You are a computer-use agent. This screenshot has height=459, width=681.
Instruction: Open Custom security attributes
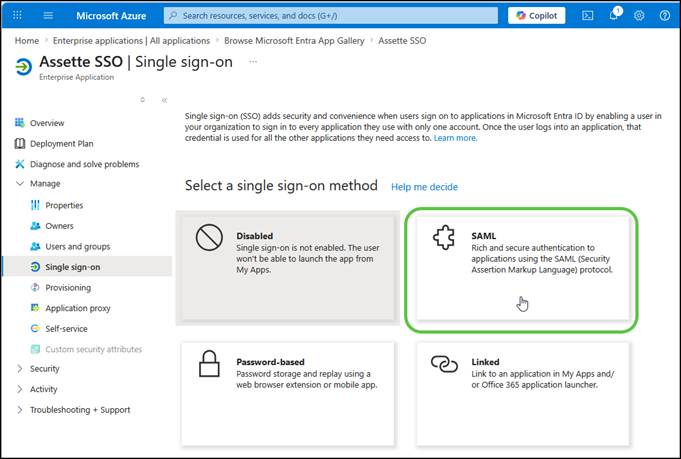coord(93,349)
